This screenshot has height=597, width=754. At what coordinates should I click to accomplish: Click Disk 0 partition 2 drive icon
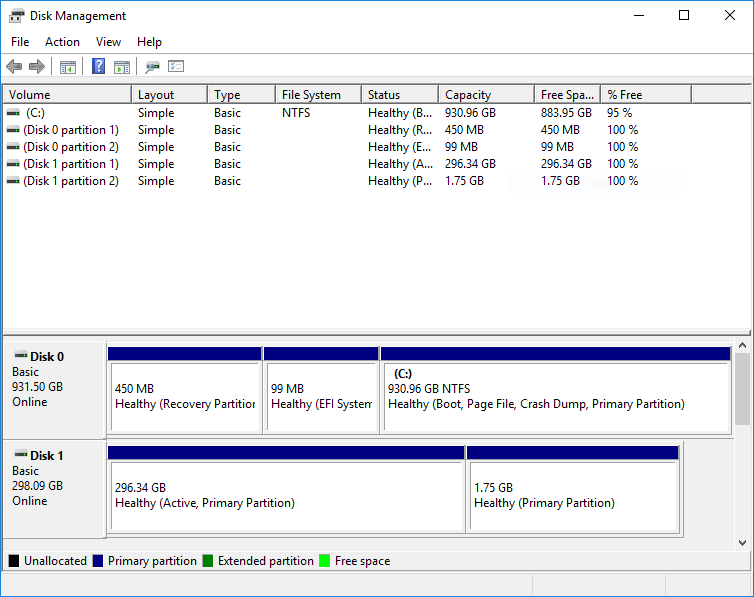pos(13,147)
